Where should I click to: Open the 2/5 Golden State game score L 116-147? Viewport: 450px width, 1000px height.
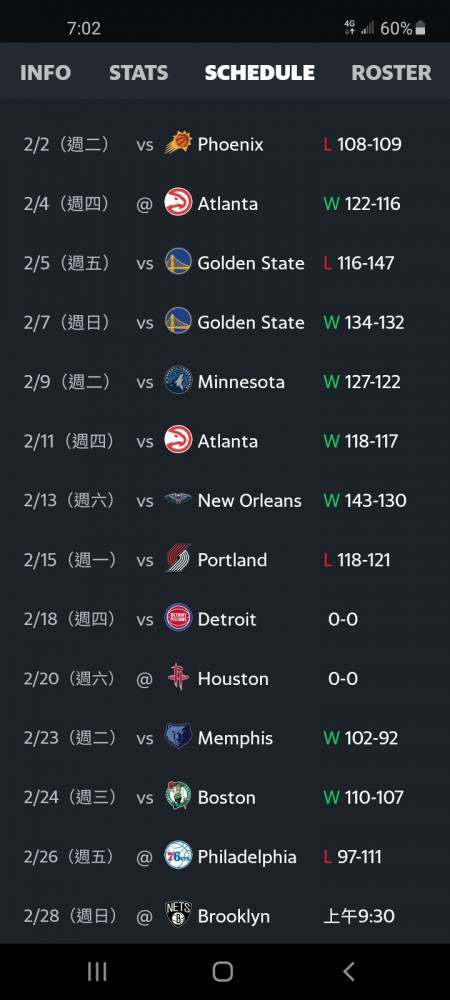click(x=359, y=263)
